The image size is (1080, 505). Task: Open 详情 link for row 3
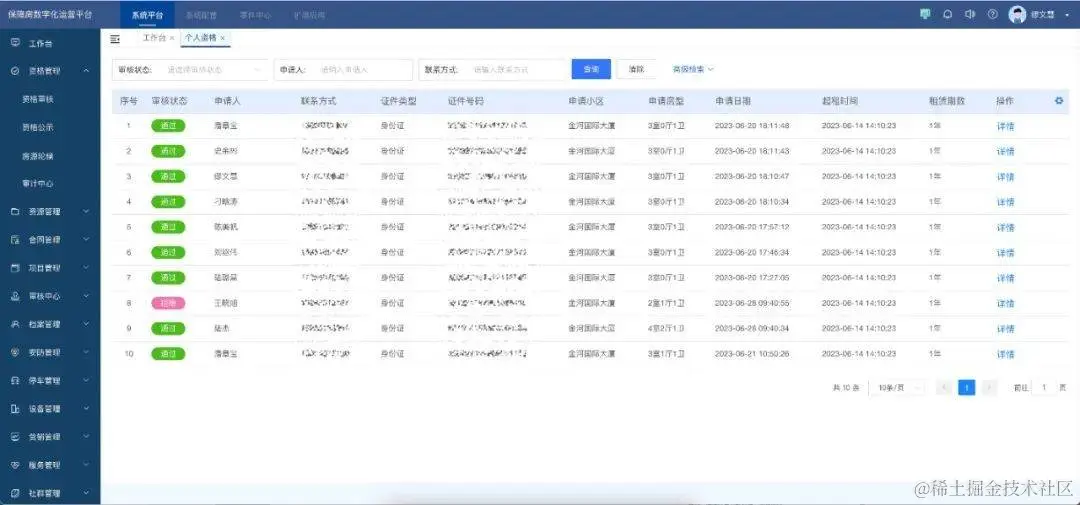tap(1006, 177)
